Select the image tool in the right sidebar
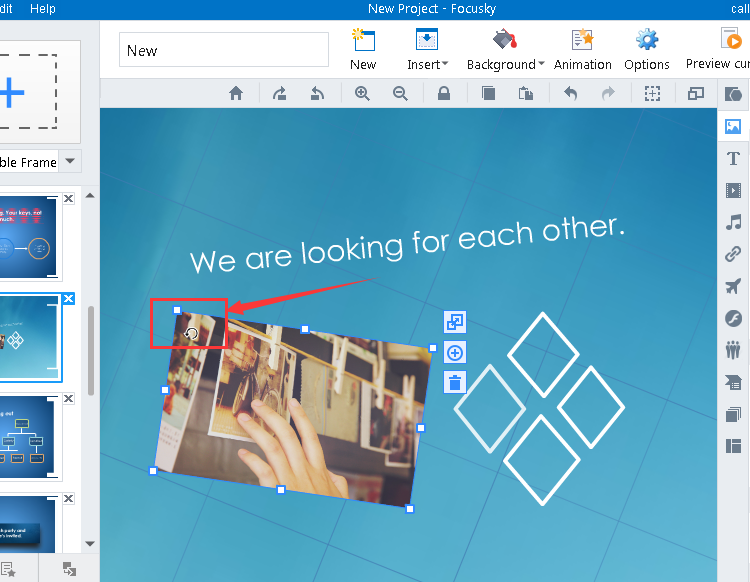The image size is (750, 582). pos(733,127)
